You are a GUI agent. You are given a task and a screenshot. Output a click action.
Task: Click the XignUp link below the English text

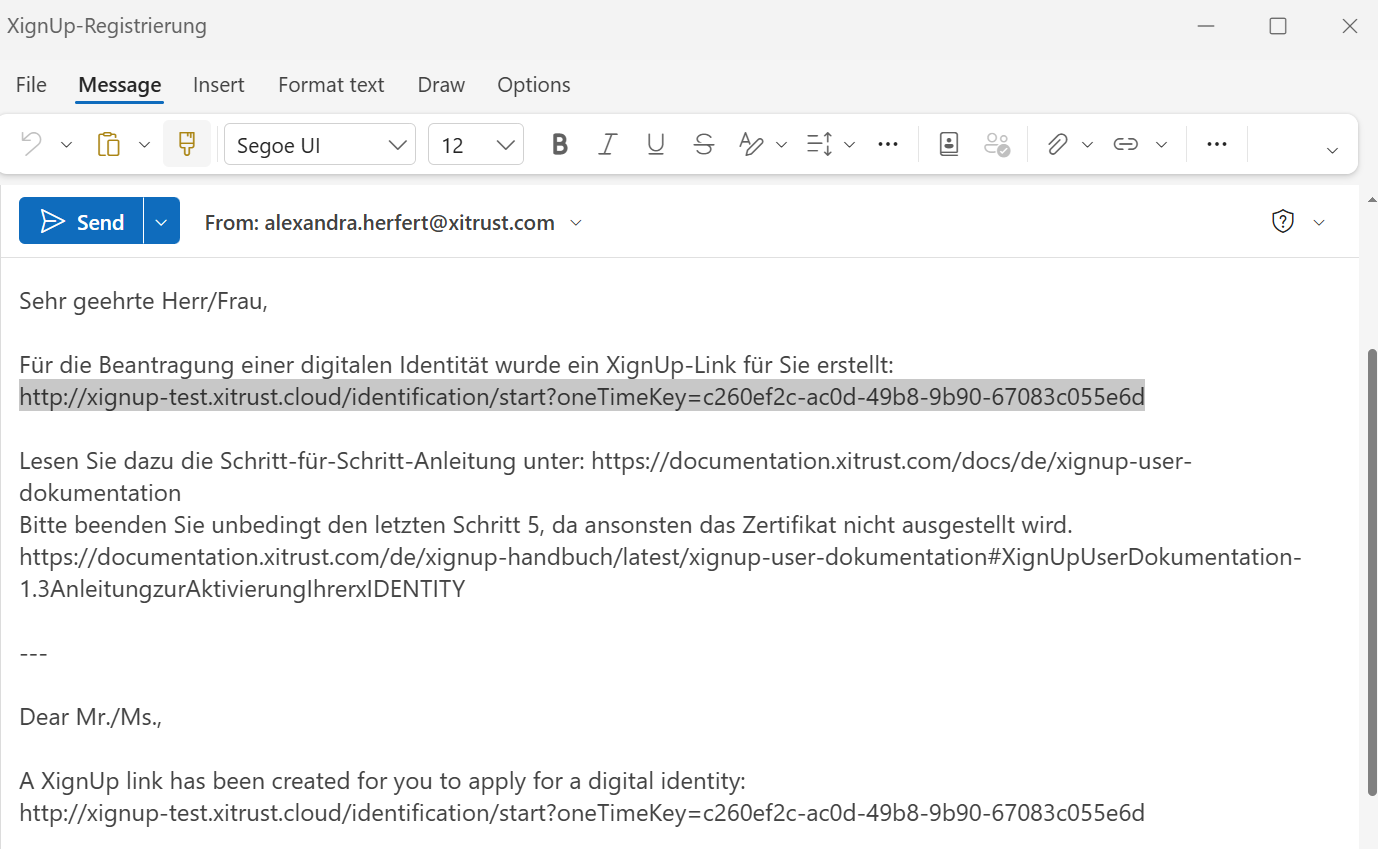click(582, 813)
